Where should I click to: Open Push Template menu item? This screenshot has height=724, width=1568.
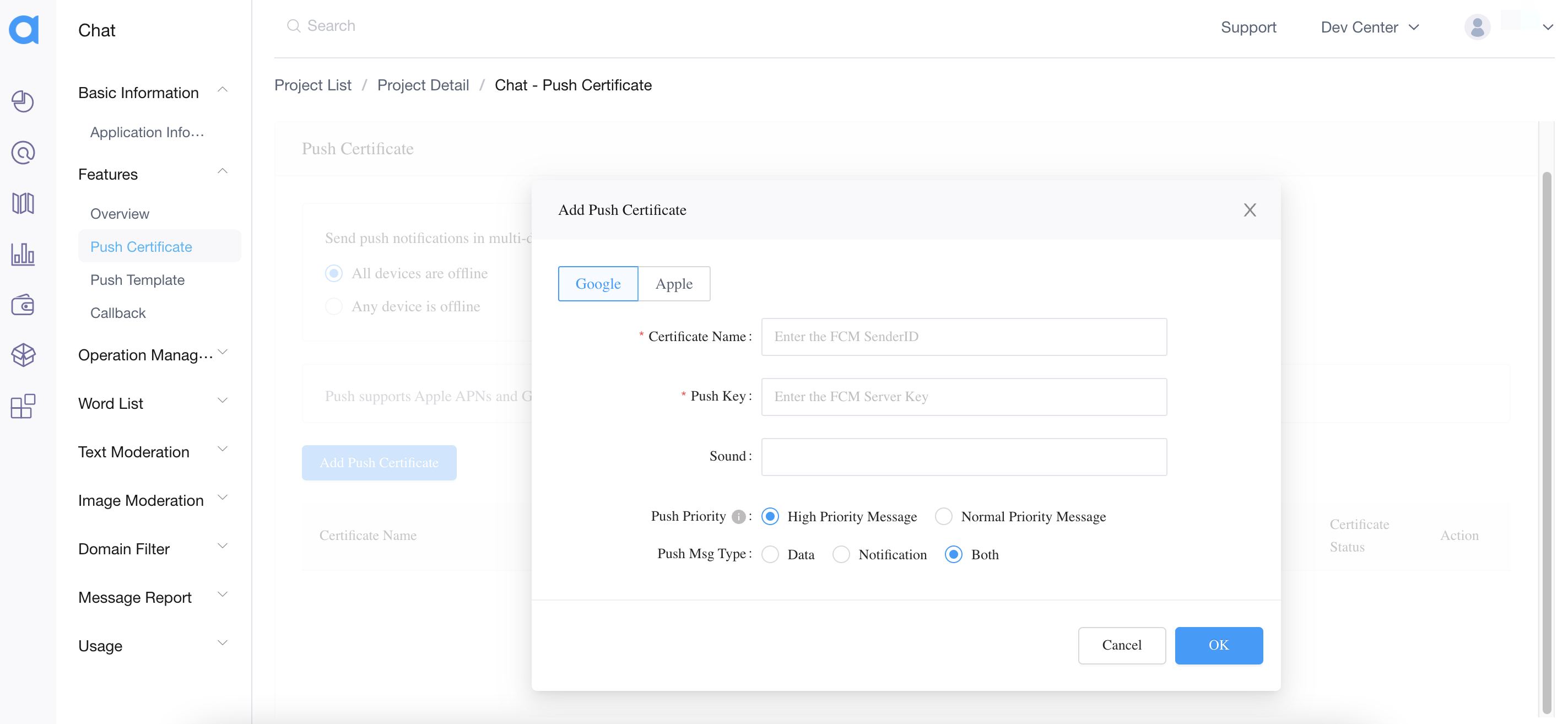[137, 279]
